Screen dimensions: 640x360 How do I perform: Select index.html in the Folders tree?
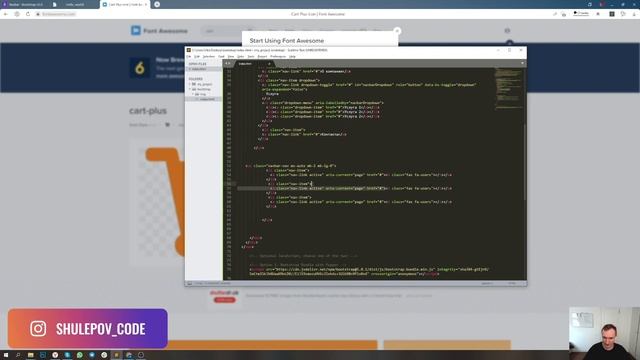207,99
